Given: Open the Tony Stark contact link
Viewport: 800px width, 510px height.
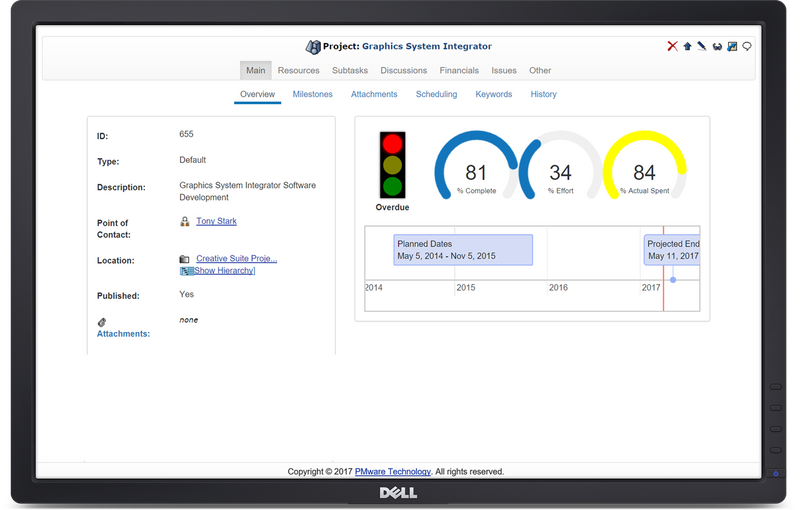Looking at the screenshot, I should (x=216, y=221).
